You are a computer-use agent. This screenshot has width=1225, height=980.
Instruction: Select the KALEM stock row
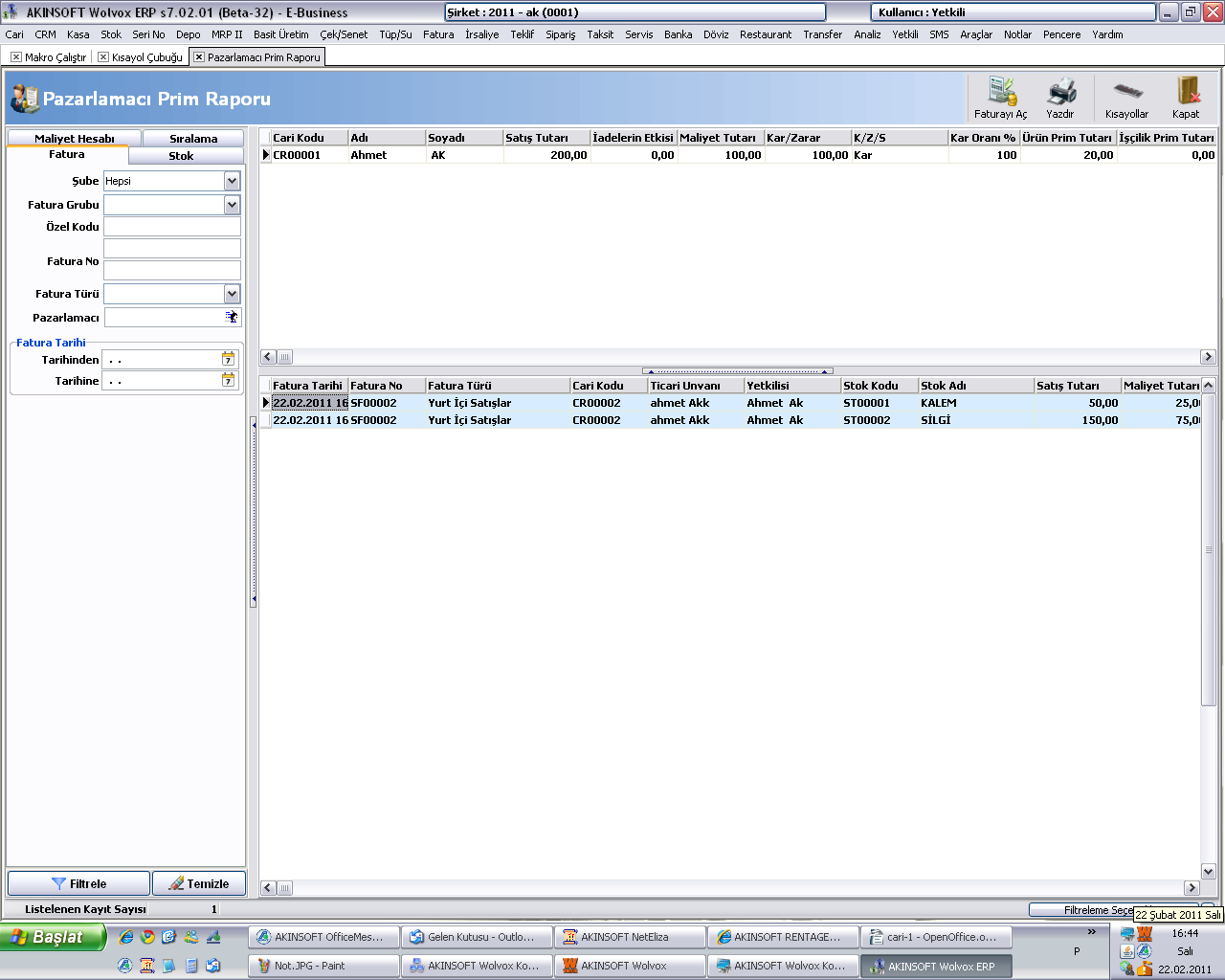click(730, 403)
